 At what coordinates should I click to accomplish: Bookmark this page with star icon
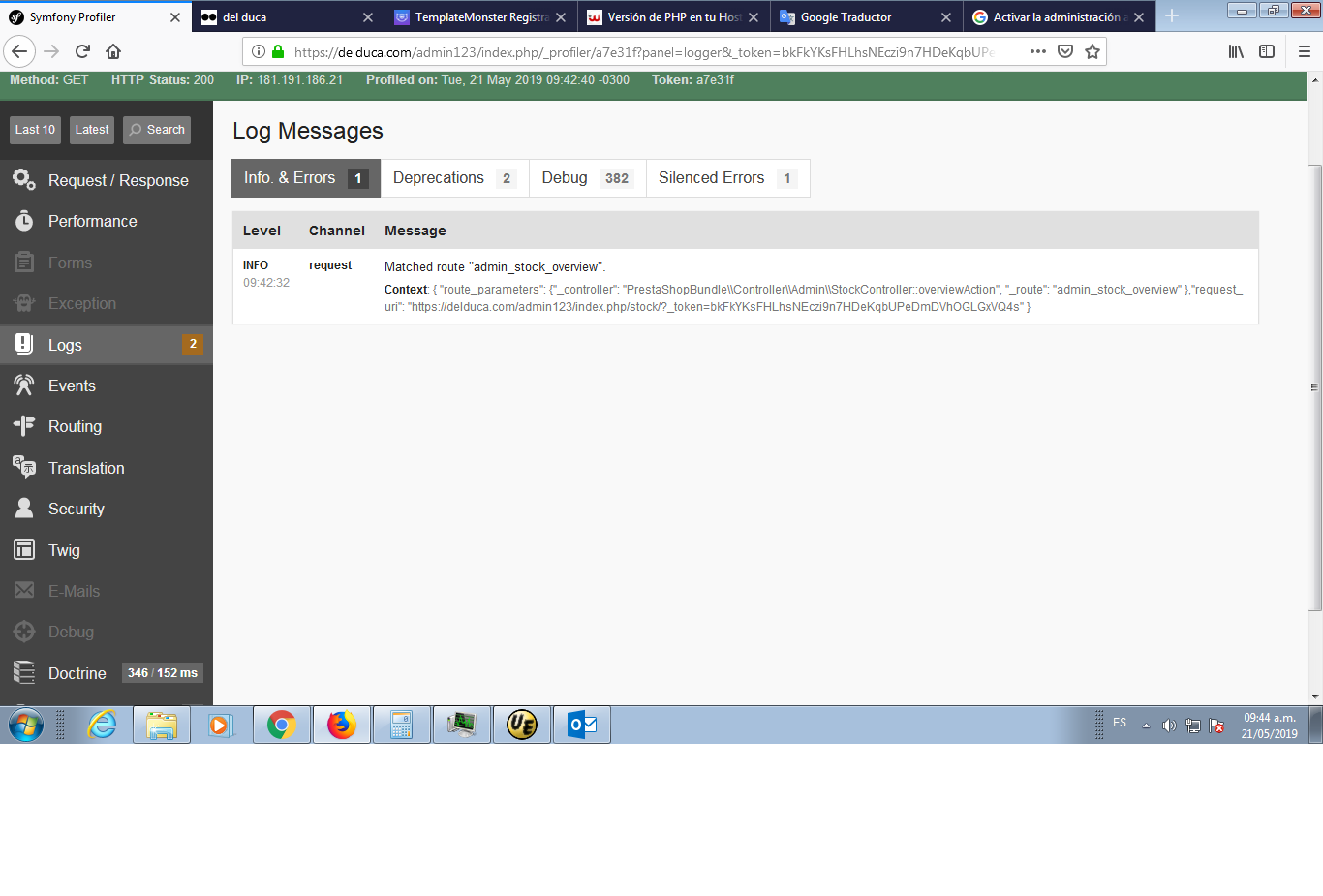click(1092, 51)
